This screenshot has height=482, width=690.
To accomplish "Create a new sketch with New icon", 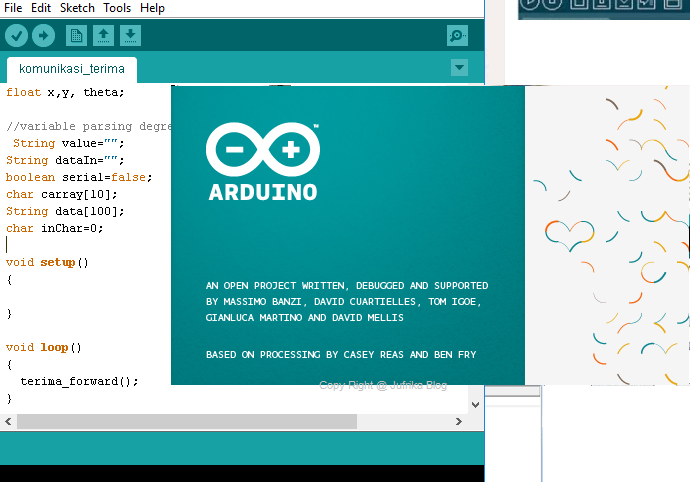I will (76, 36).
